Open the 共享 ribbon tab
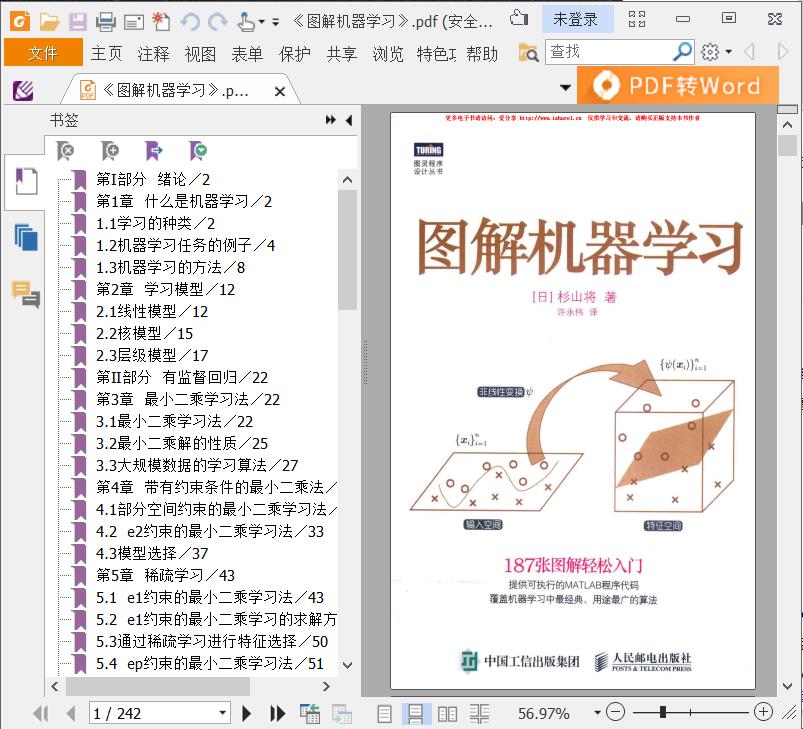This screenshot has height=729, width=803. 342,53
